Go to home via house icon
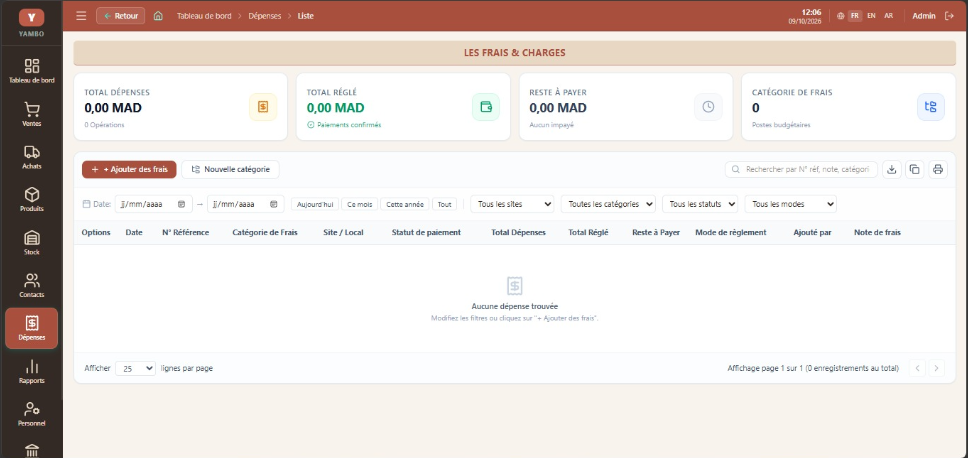Viewport: 968px width, 458px height. 158,16
